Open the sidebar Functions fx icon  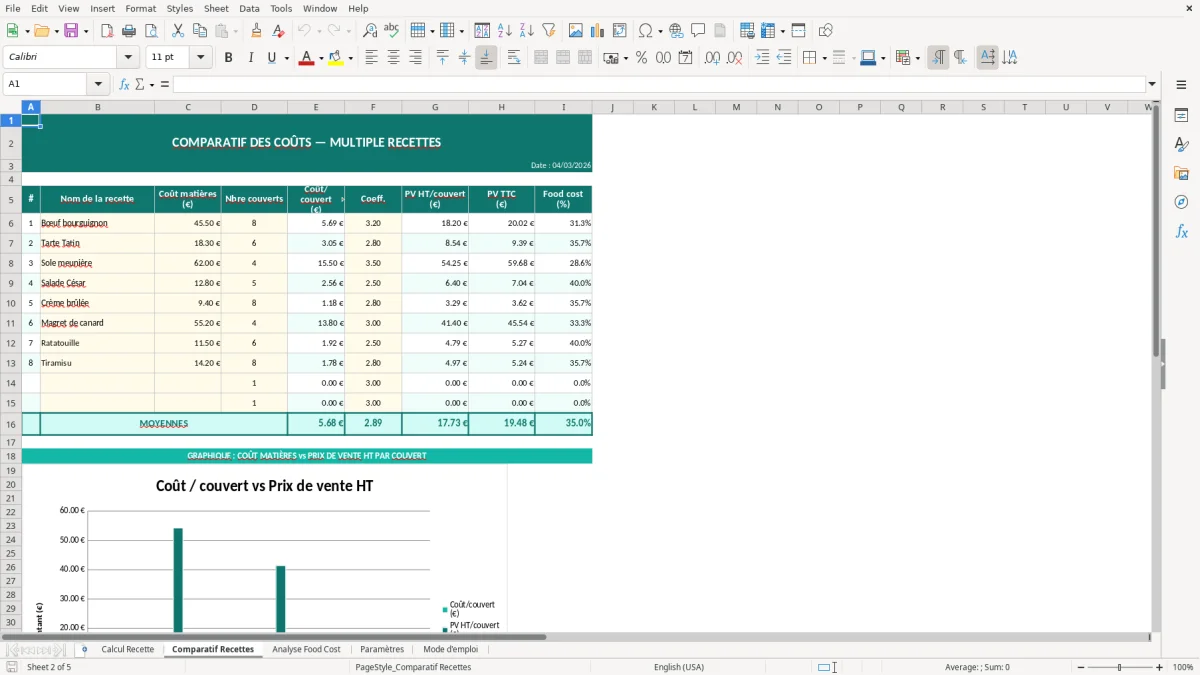pyautogui.click(x=1181, y=231)
